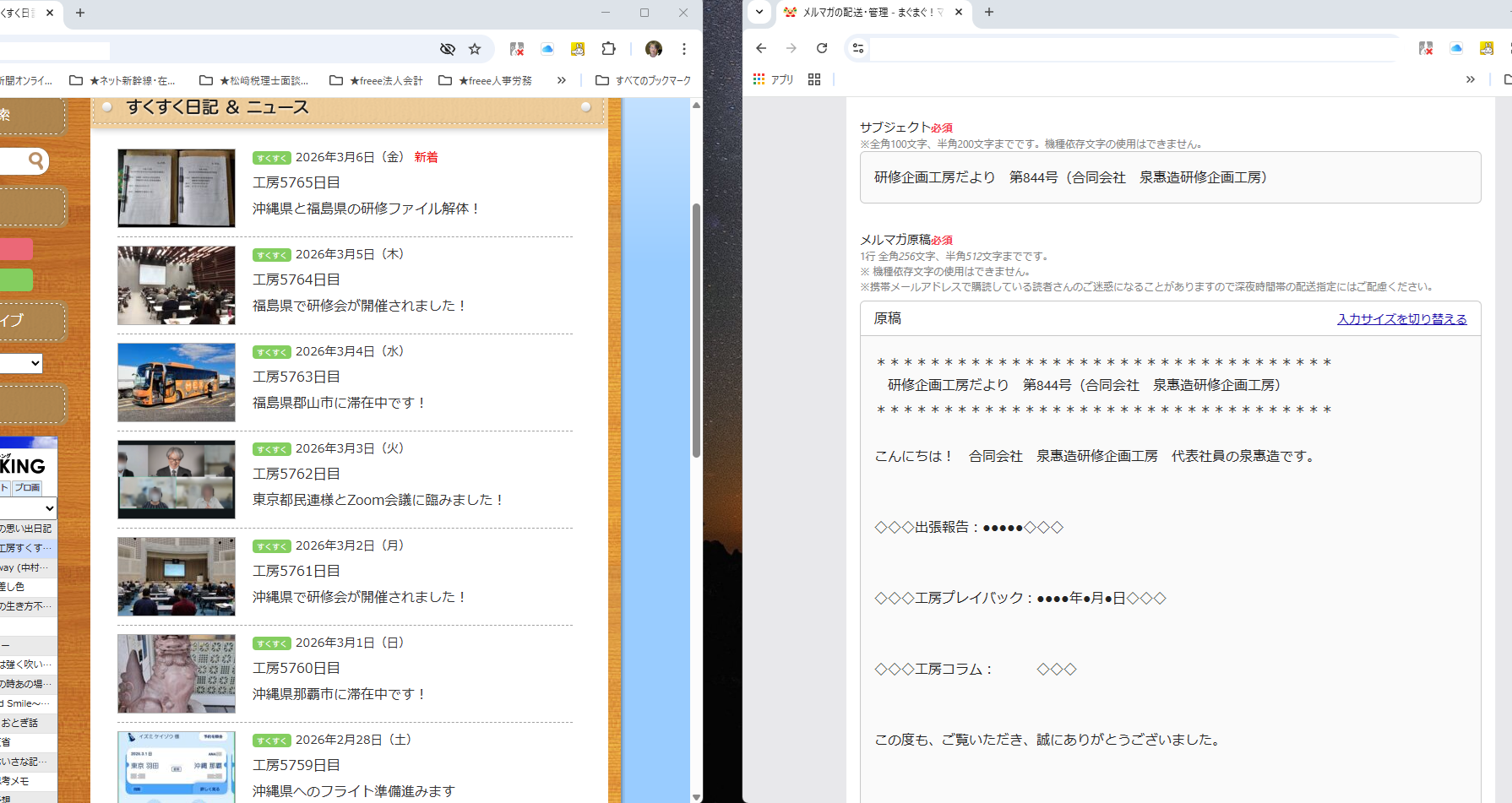1512x803 pixels.
Task: Select the メルマガの配送・管理 tab
Action: [x=870, y=12]
